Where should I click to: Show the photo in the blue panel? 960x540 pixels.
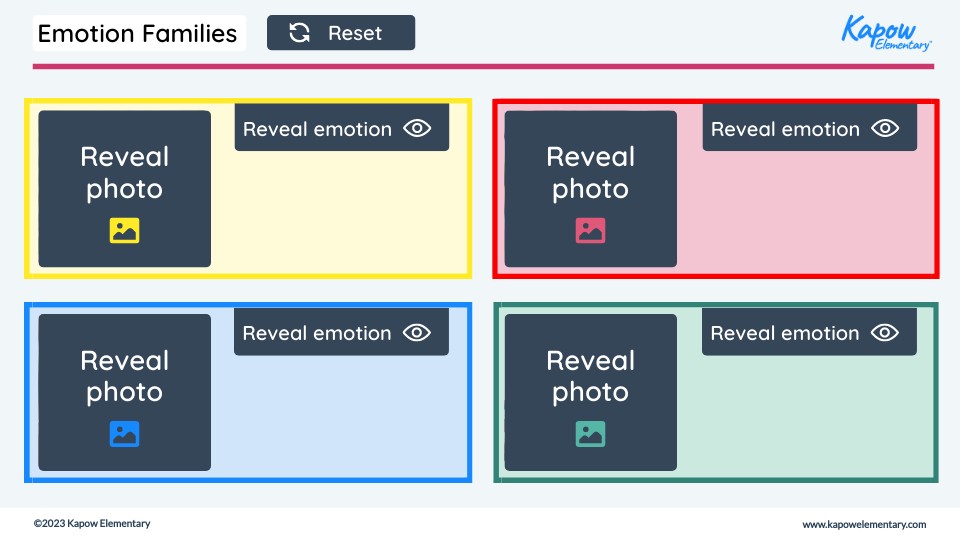click(125, 376)
